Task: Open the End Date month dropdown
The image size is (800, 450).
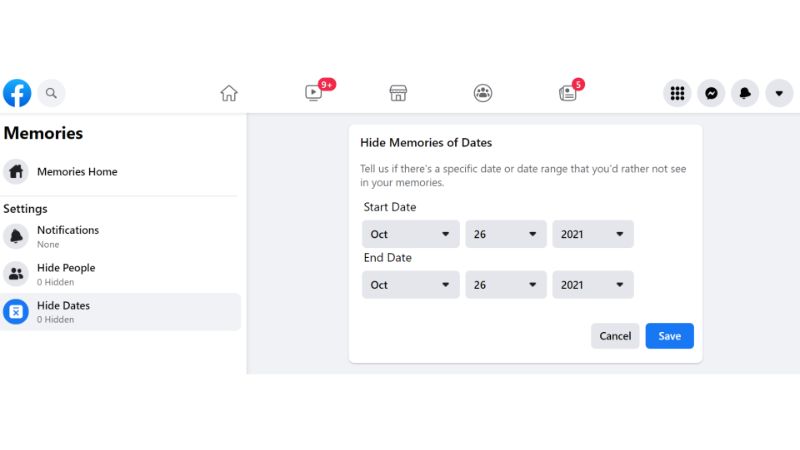Action: [x=411, y=285]
